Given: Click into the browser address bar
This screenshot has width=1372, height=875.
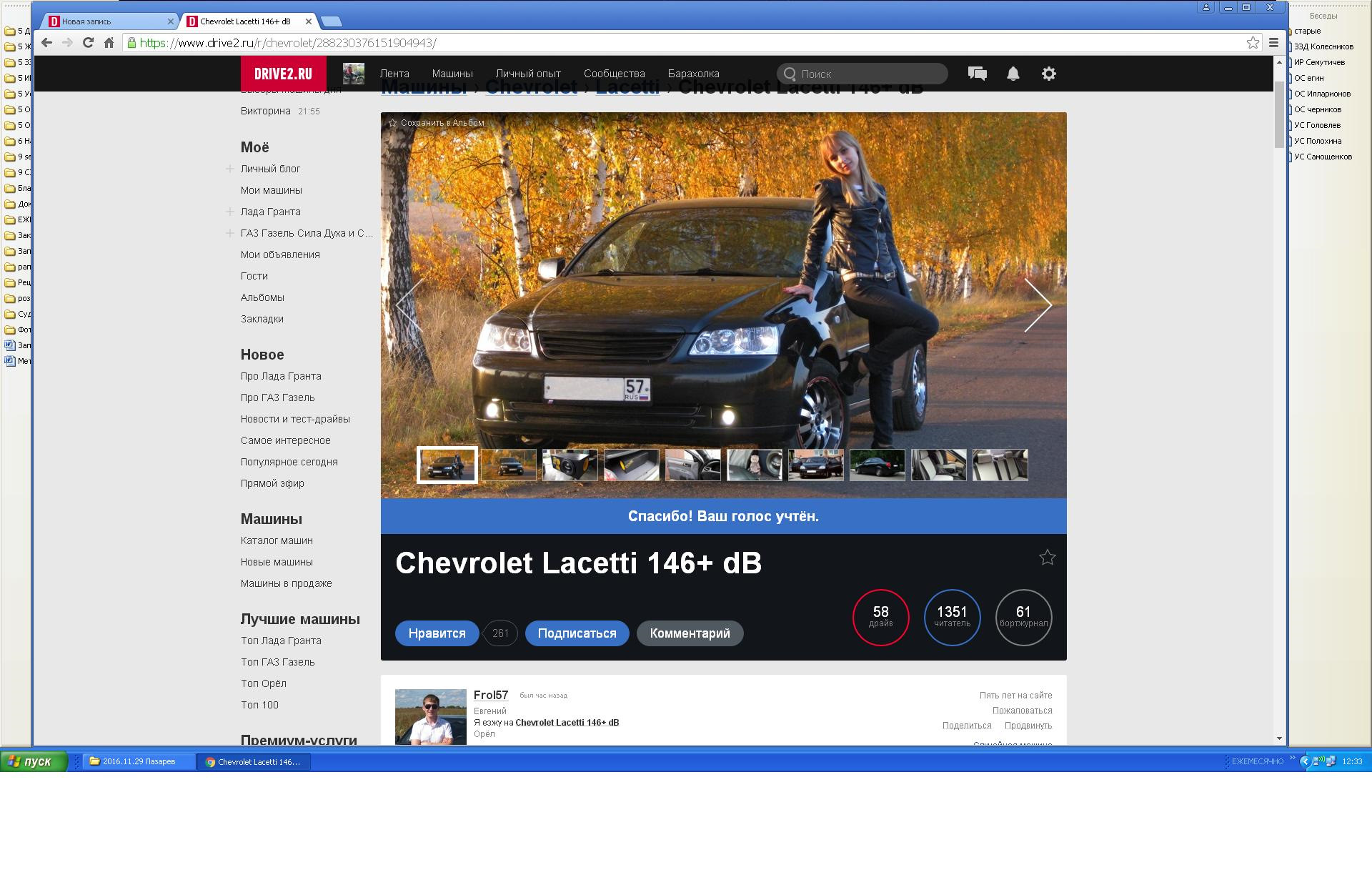Looking at the screenshot, I should (686, 43).
